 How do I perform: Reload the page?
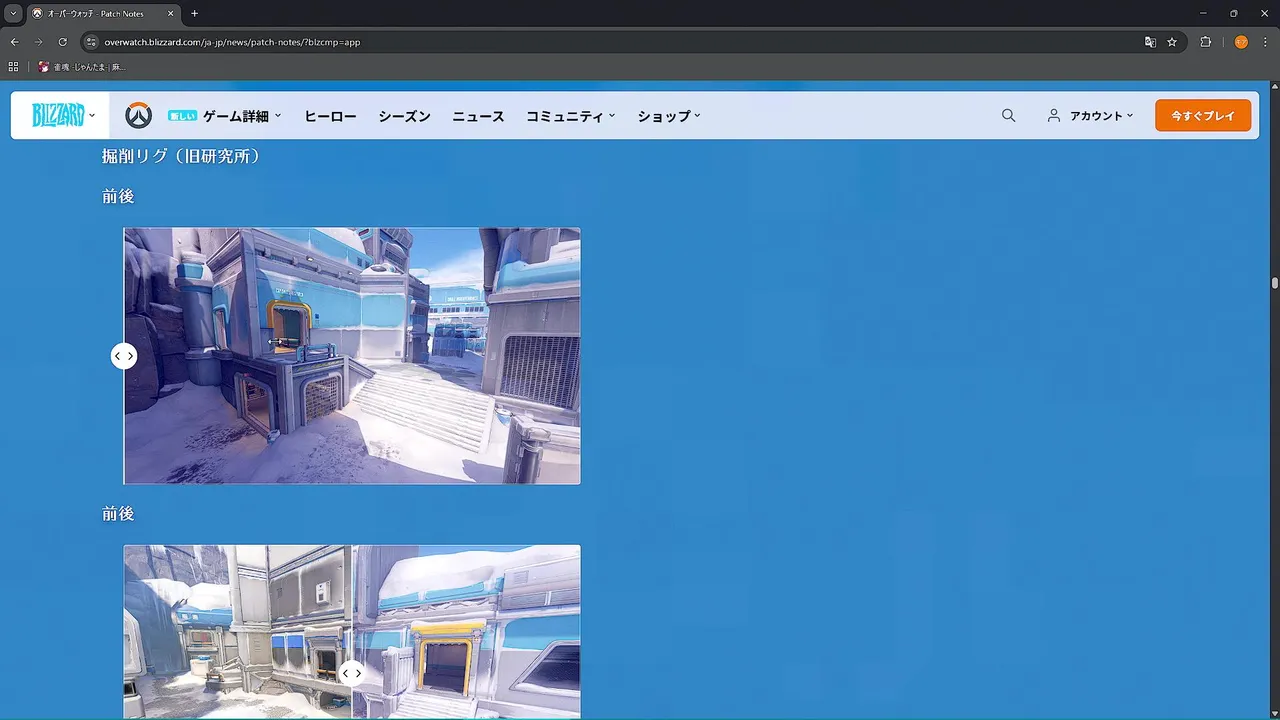[62, 42]
